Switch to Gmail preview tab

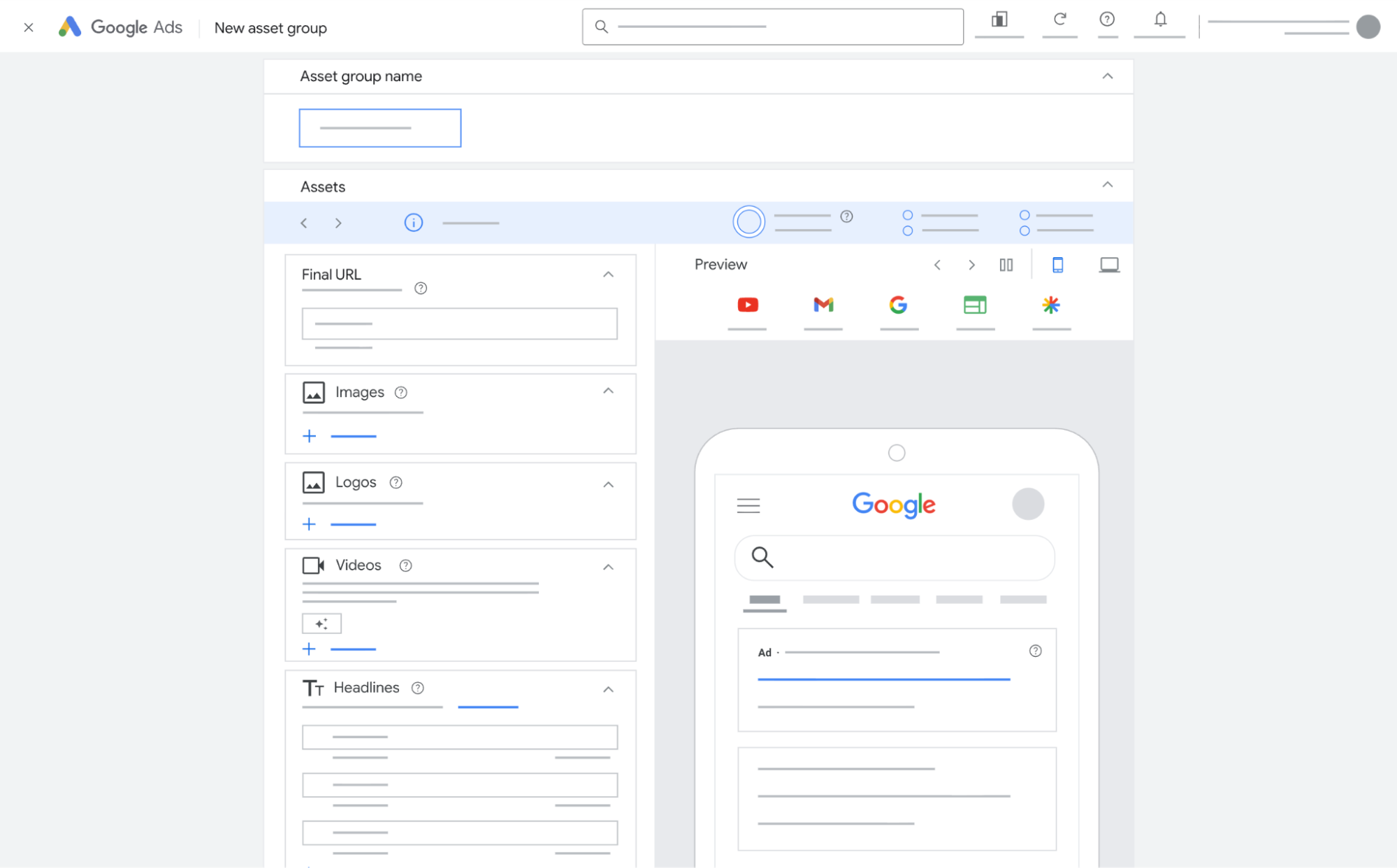[x=823, y=305]
